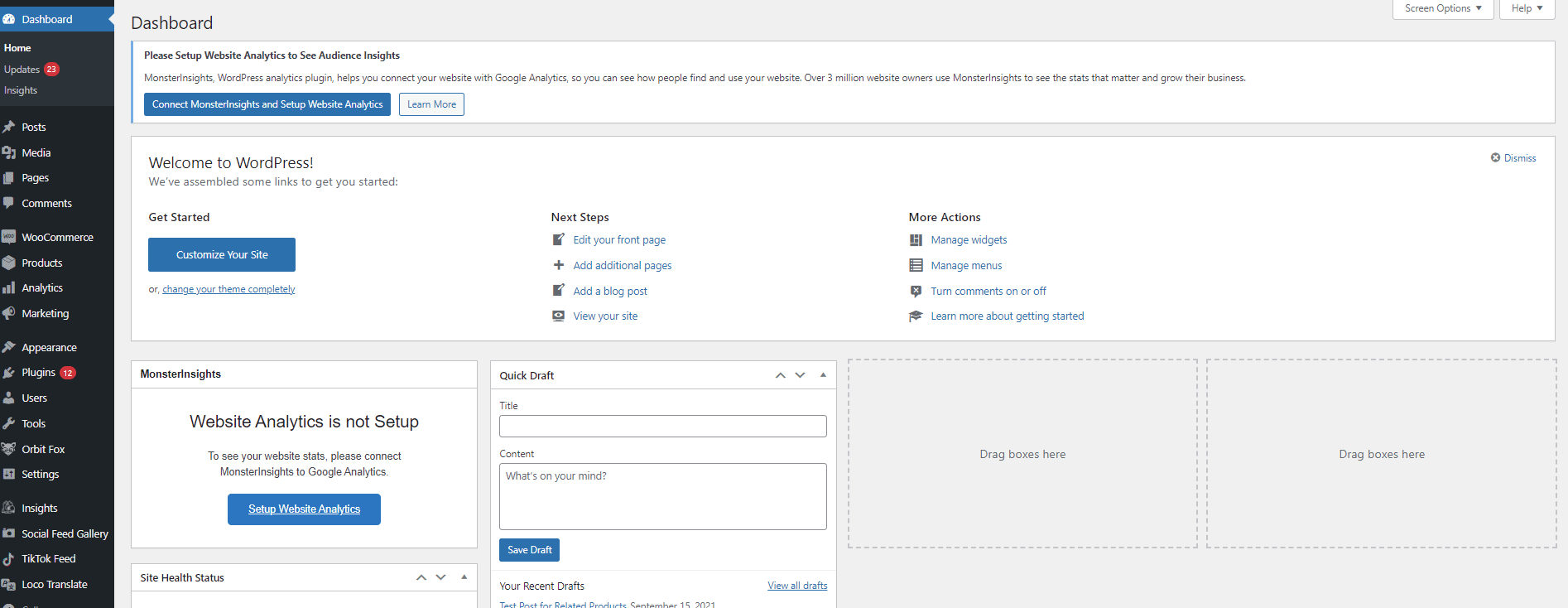The width and height of the screenshot is (1568, 608).
Task: Click the edit icon beside Add a blog post
Action: [559, 291]
